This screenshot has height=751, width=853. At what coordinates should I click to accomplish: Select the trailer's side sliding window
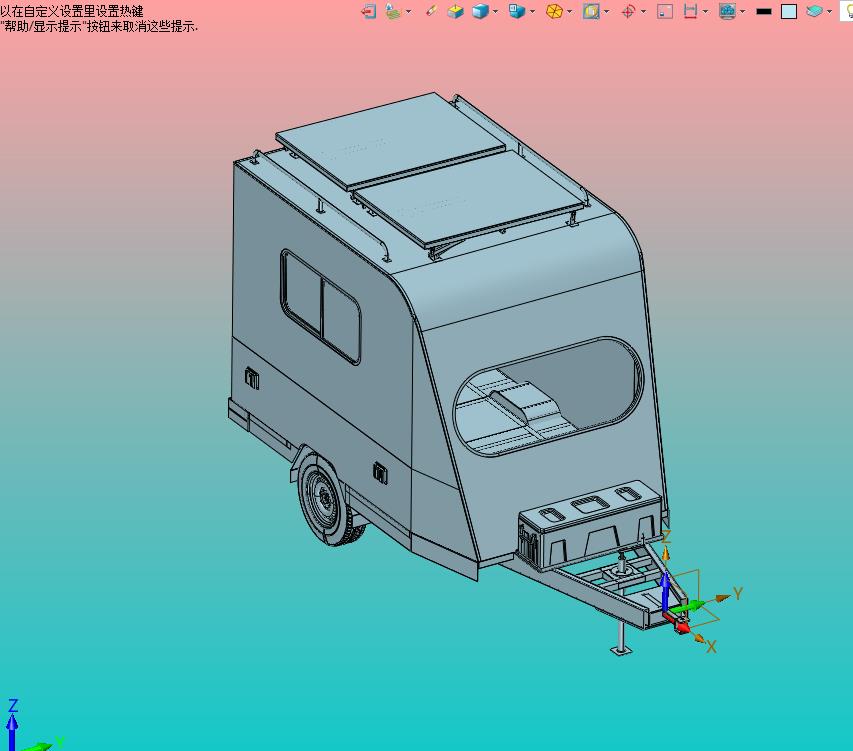coord(320,307)
